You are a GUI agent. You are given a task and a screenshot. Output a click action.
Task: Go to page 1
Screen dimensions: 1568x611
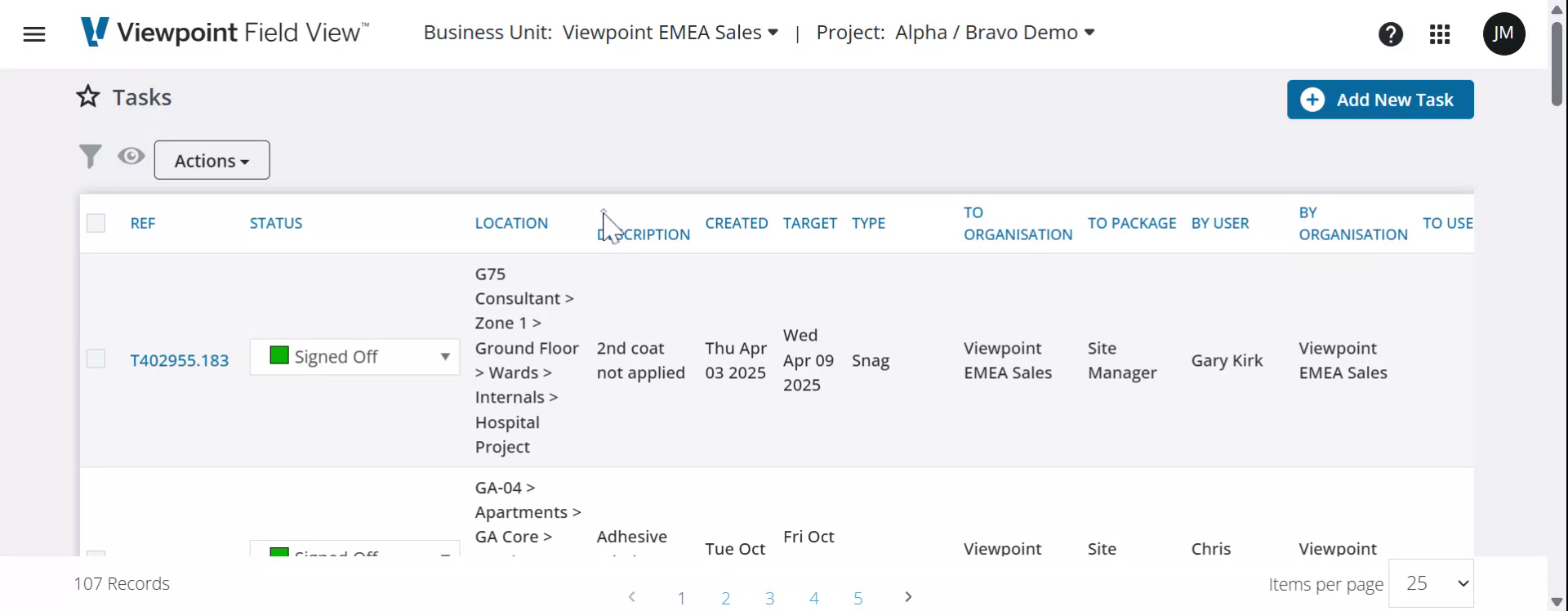pos(681,598)
